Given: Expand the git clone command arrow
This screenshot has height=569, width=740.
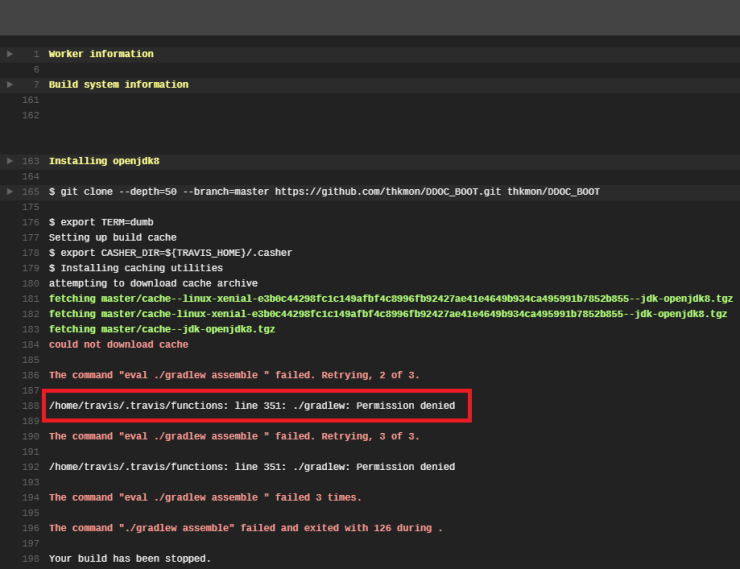Looking at the screenshot, I should pos(10,191).
